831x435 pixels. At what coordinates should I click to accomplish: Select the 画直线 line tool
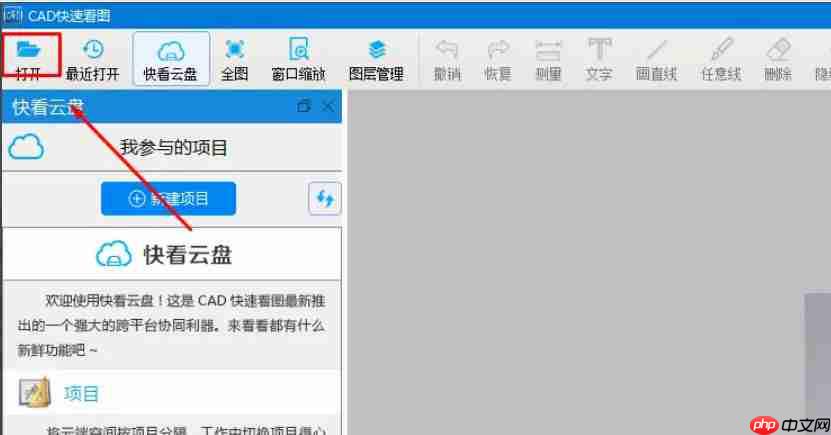click(x=657, y=59)
